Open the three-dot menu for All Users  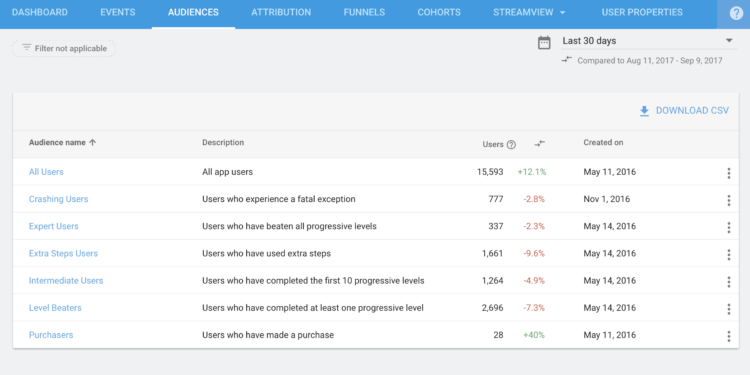(728, 173)
